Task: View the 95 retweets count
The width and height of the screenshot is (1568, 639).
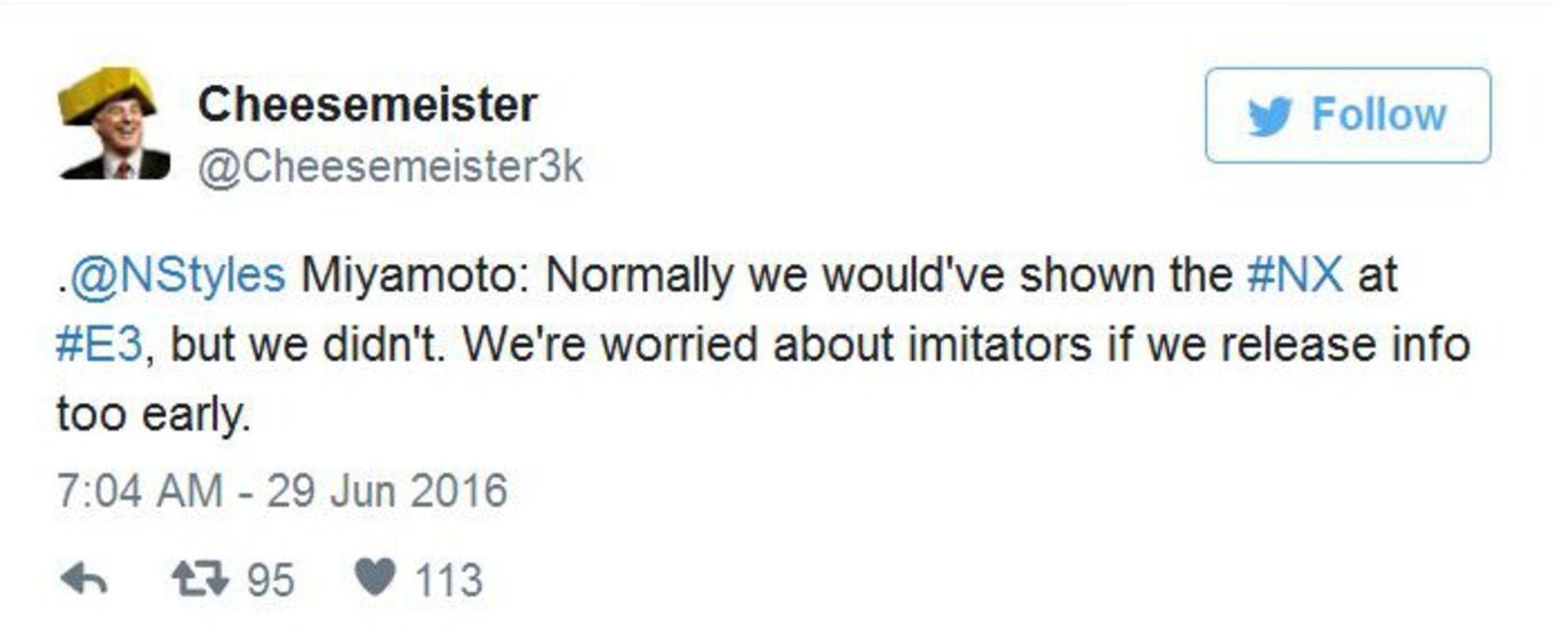Action: [270, 580]
